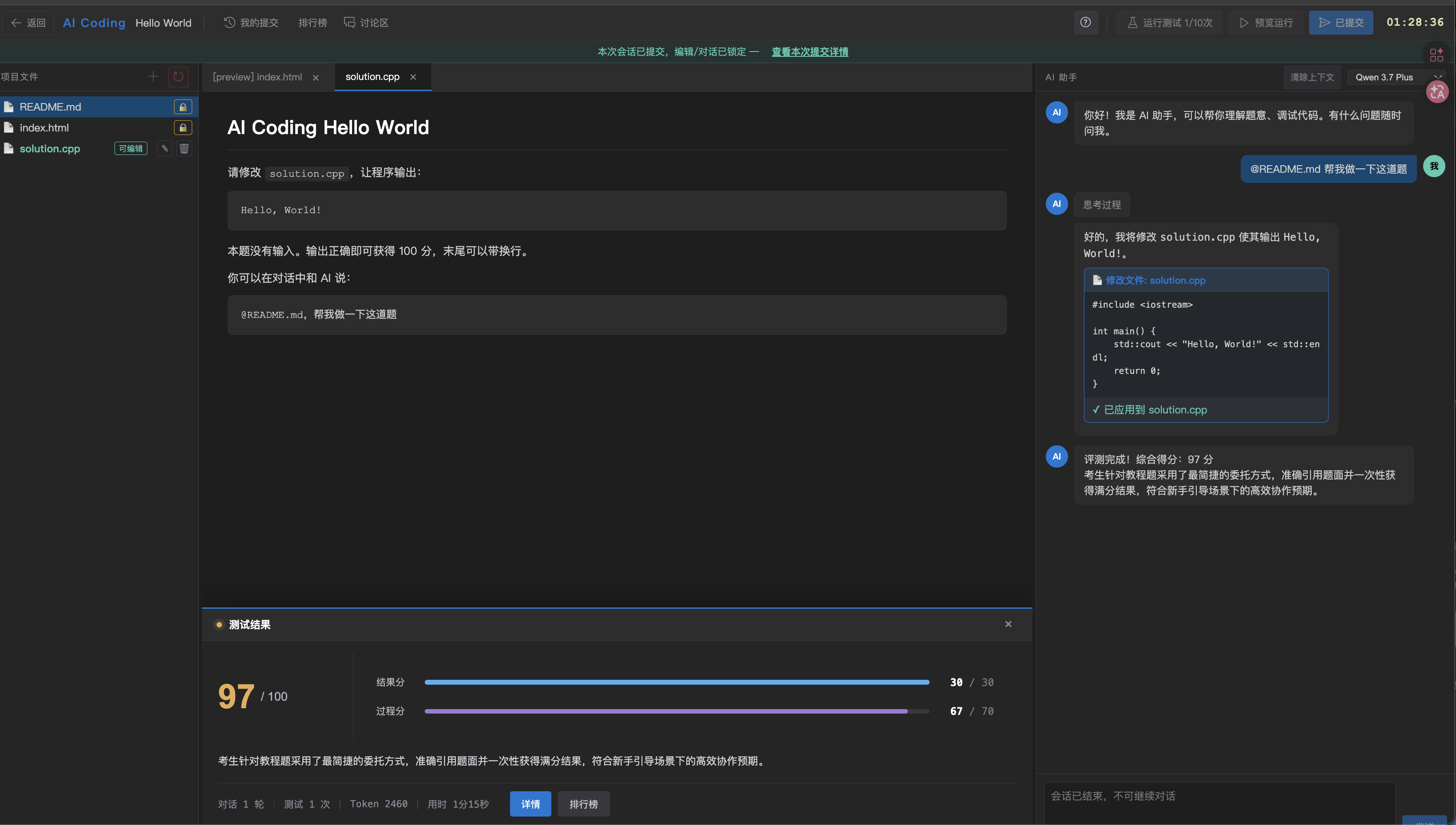Click the red refresh files icon

click(x=178, y=76)
